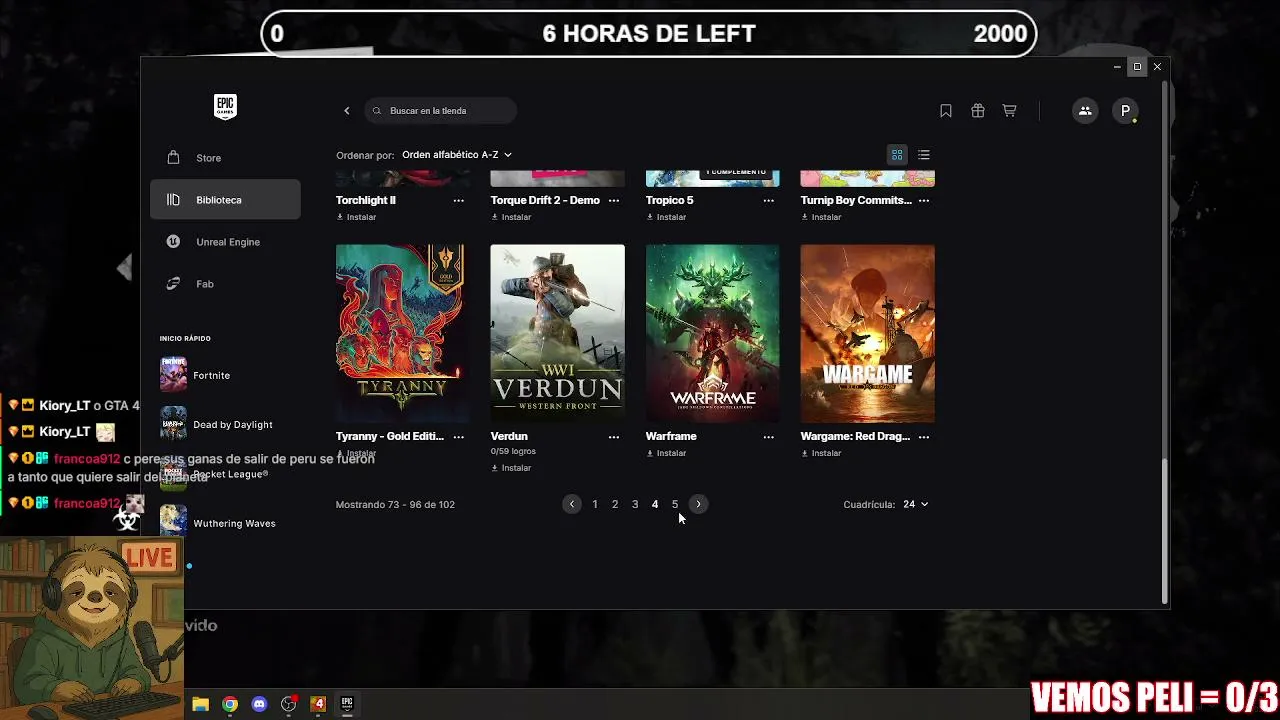Go back using the back arrow

click(x=347, y=111)
